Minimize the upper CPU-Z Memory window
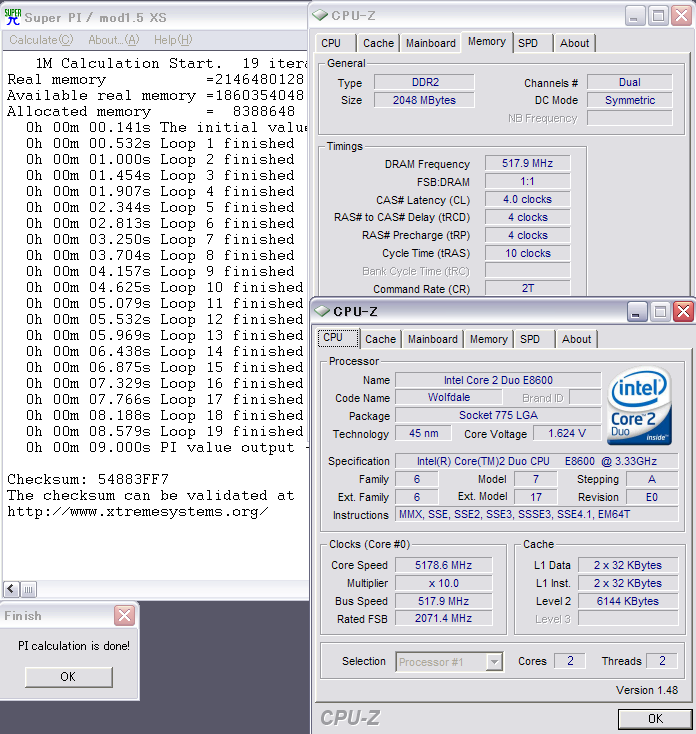The image size is (696, 734). coord(634,15)
